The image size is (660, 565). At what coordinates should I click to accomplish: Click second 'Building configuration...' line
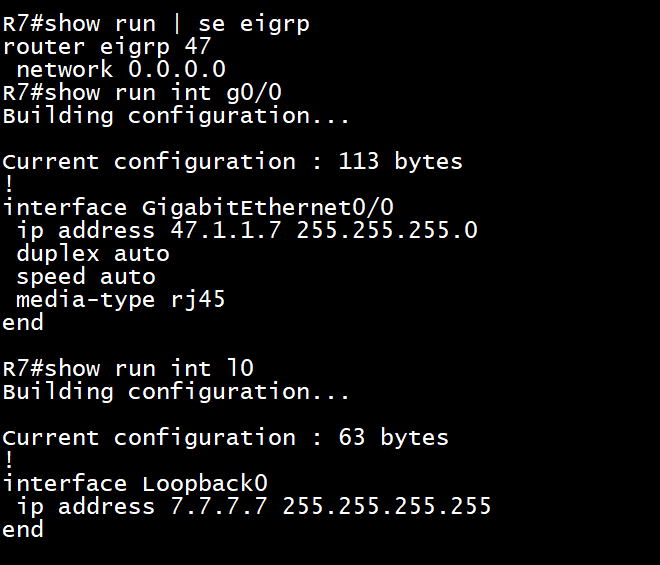pos(176,392)
